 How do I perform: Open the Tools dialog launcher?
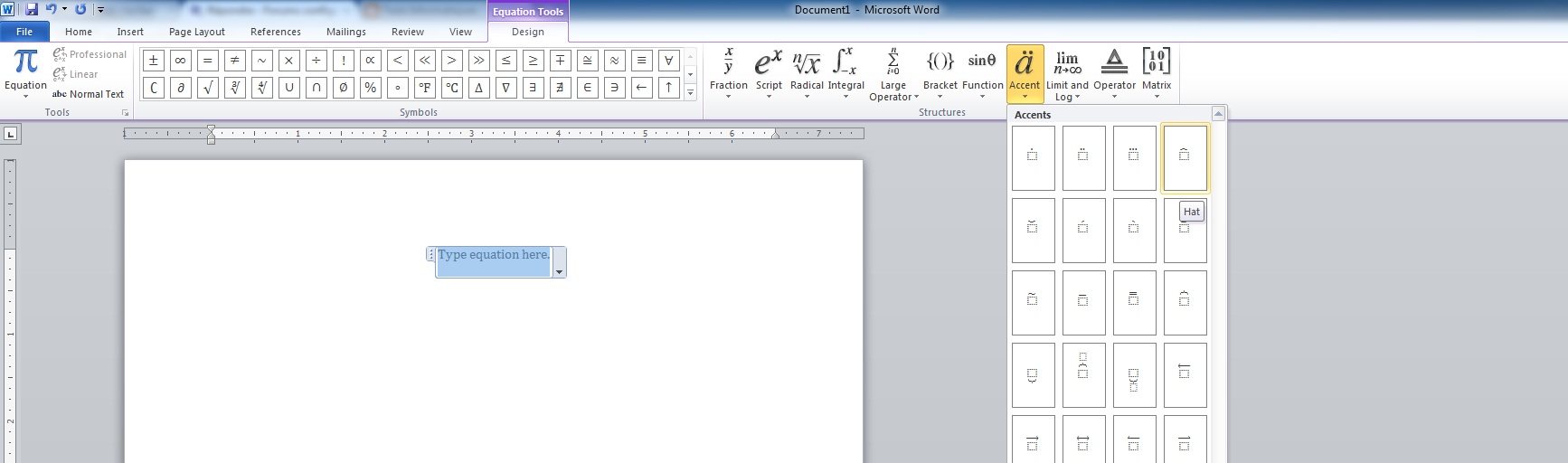(x=125, y=113)
